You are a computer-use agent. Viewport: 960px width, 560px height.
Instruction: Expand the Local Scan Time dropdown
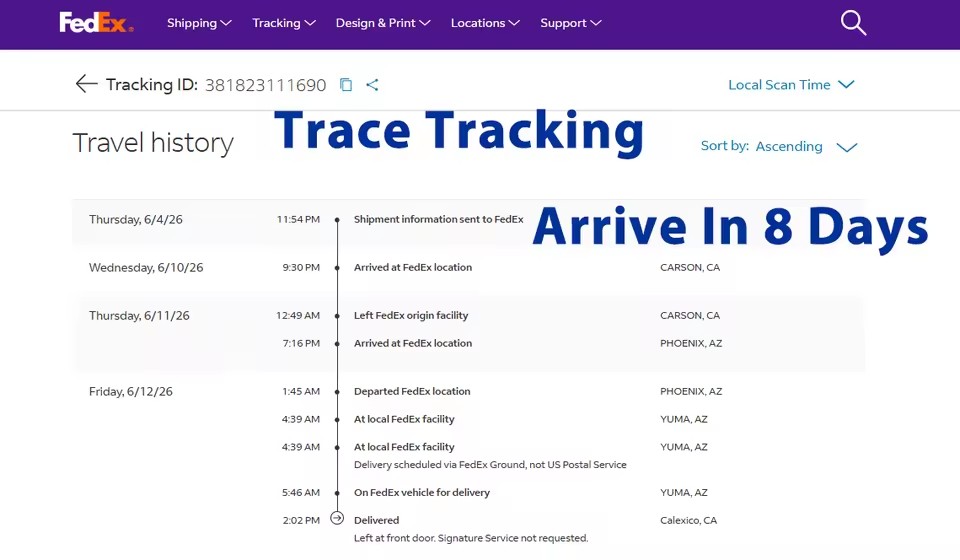click(x=791, y=84)
